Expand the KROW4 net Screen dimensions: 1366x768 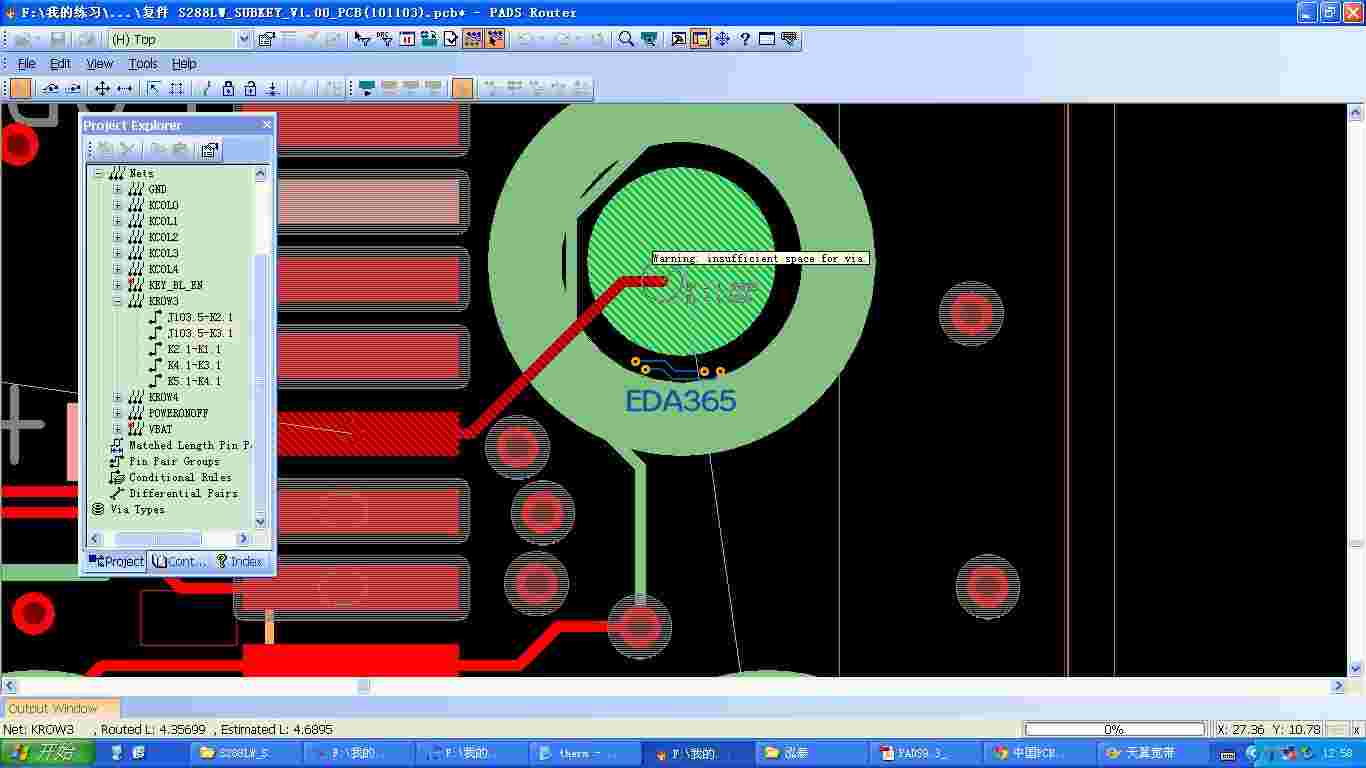tap(117, 397)
